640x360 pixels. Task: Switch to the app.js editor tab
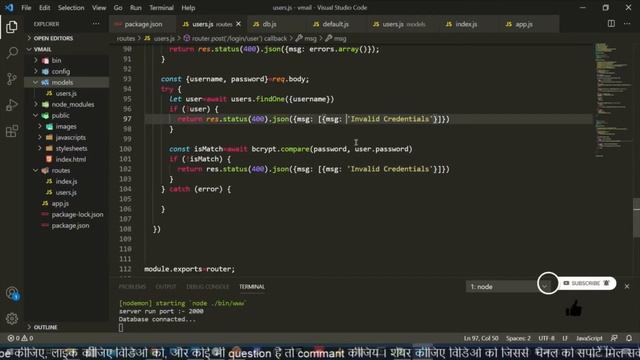pos(524,24)
